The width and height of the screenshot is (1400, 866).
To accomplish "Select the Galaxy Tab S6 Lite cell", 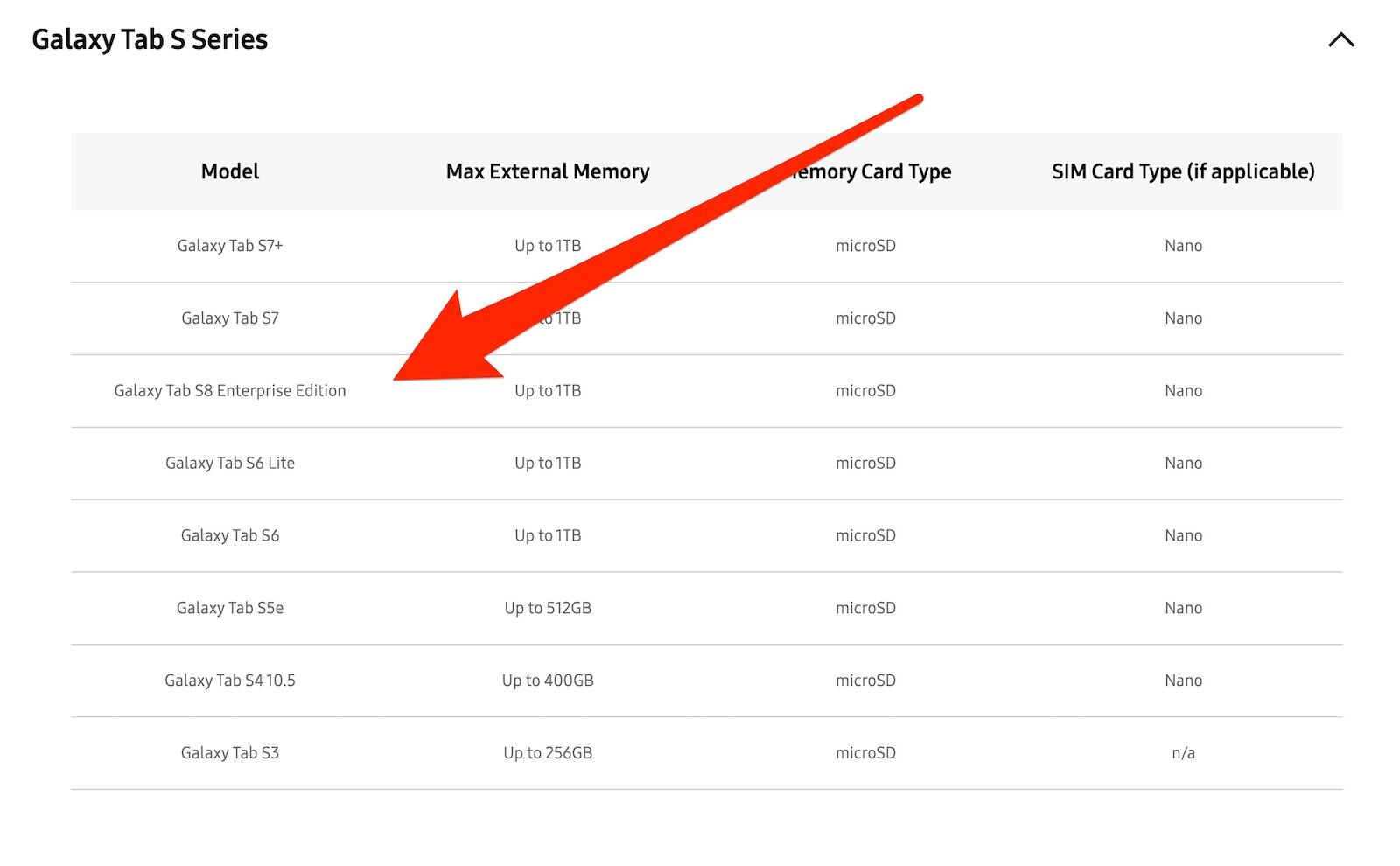I will coord(230,464).
